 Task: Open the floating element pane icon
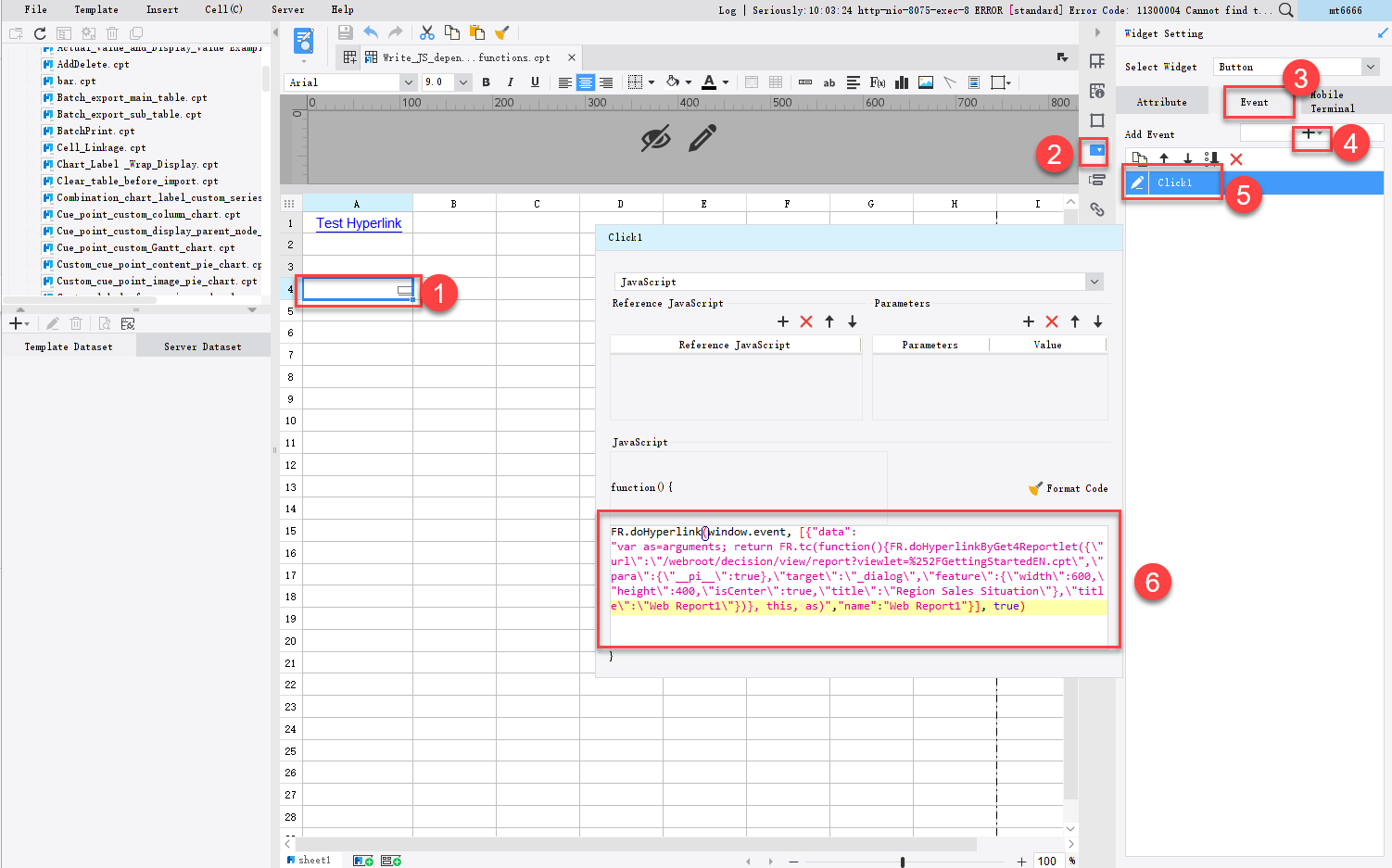[1097, 120]
